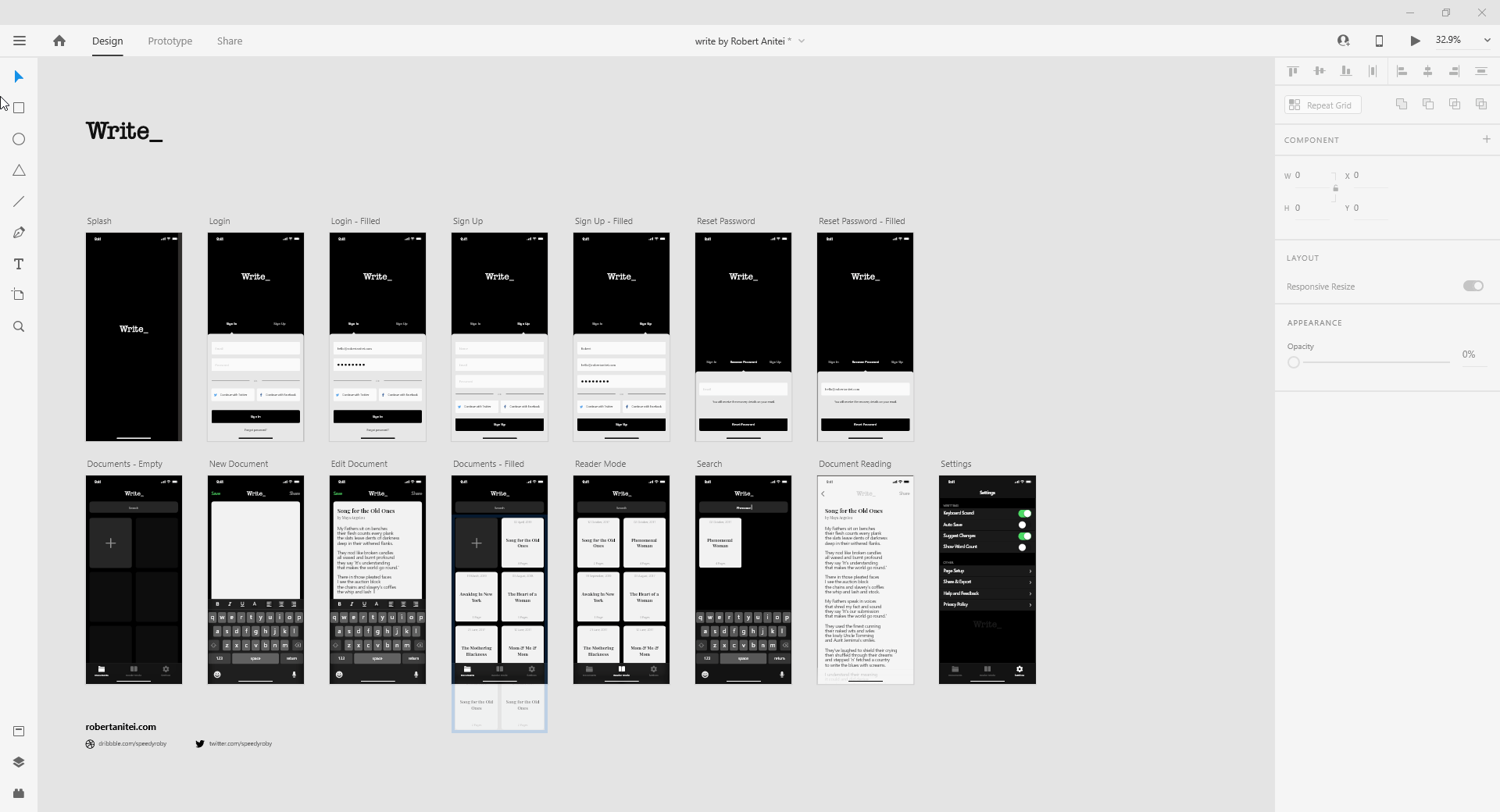Switch to the Prototype tab
This screenshot has width=1500, height=812.
[x=170, y=41]
